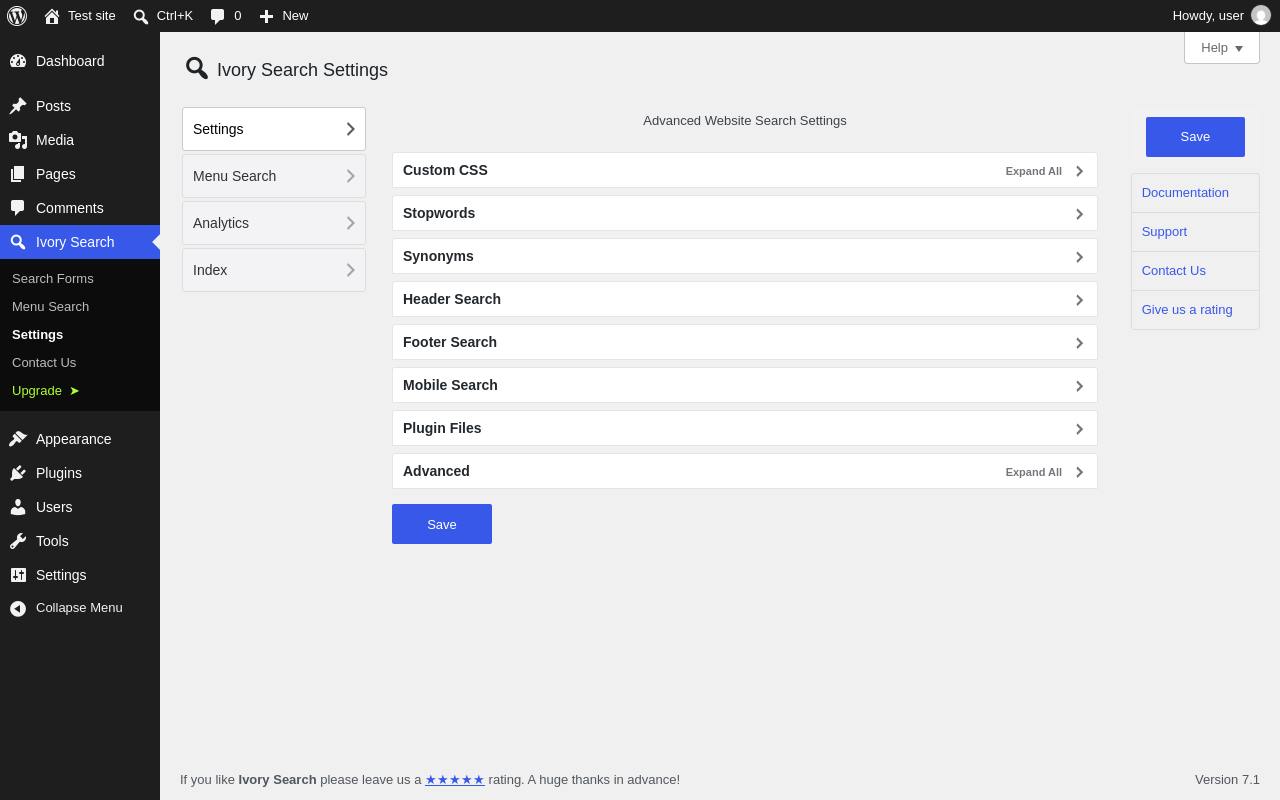
Task: Expand the Stopwords section chevron
Action: click(1079, 214)
